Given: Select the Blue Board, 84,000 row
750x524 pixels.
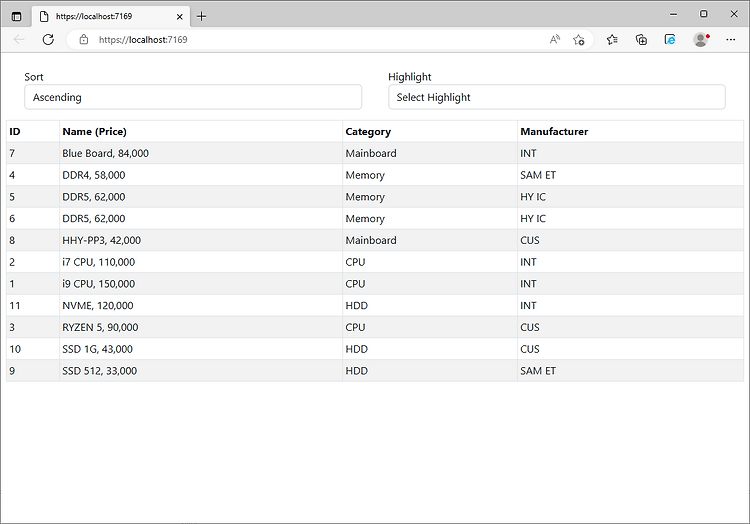Looking at the screenshot, I should (375, 153).
